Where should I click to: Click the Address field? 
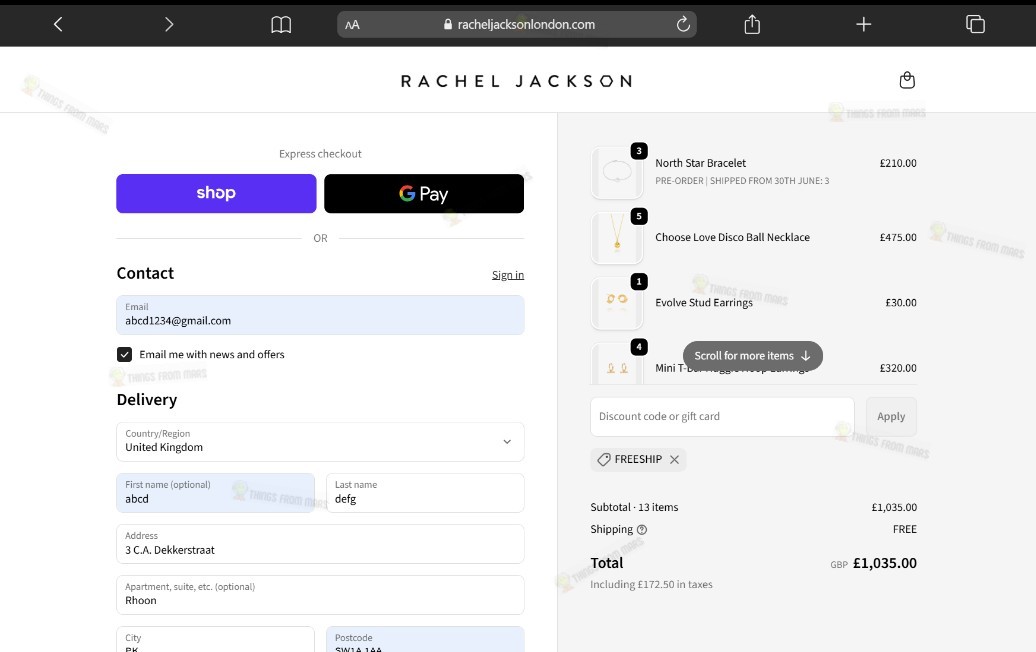(x=320, y=544)
